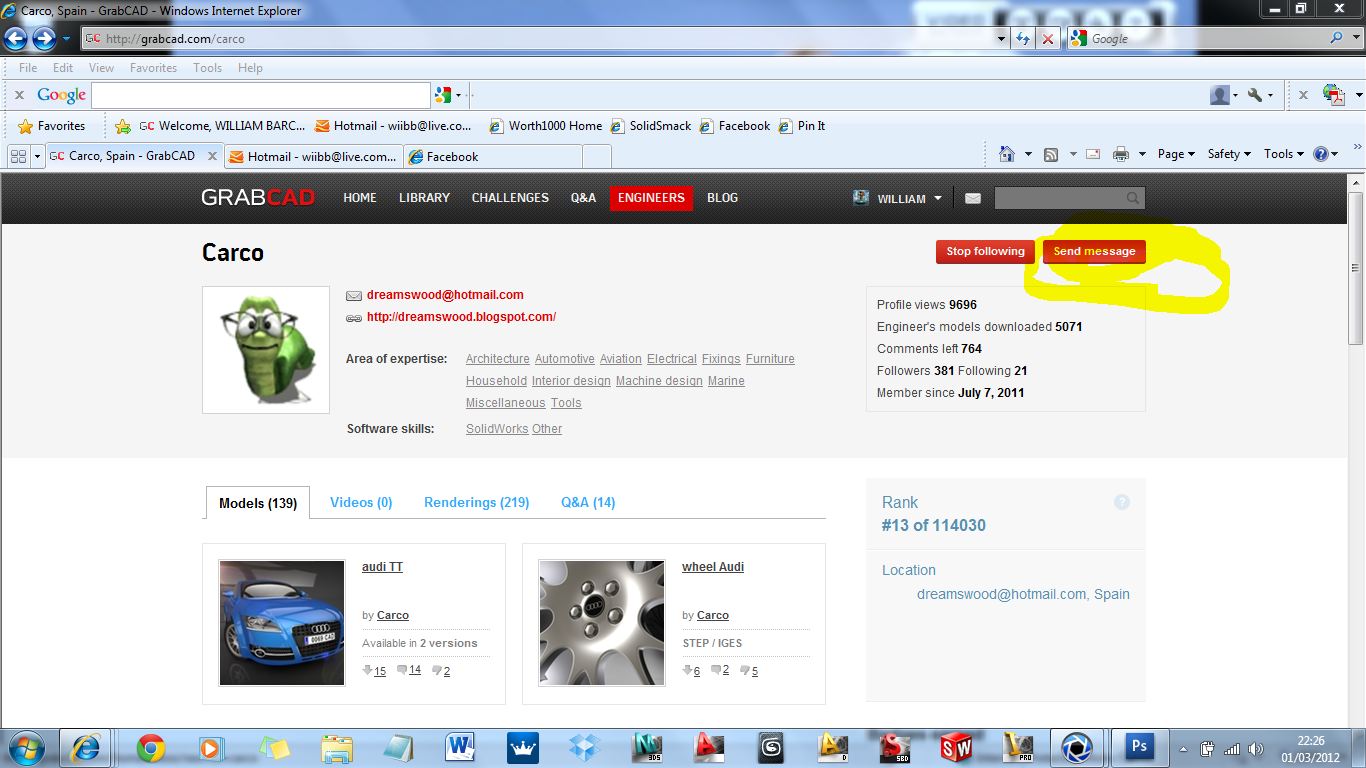Click the Machine design expertise link
1366x768 pixels.
(x=659, y=381)
